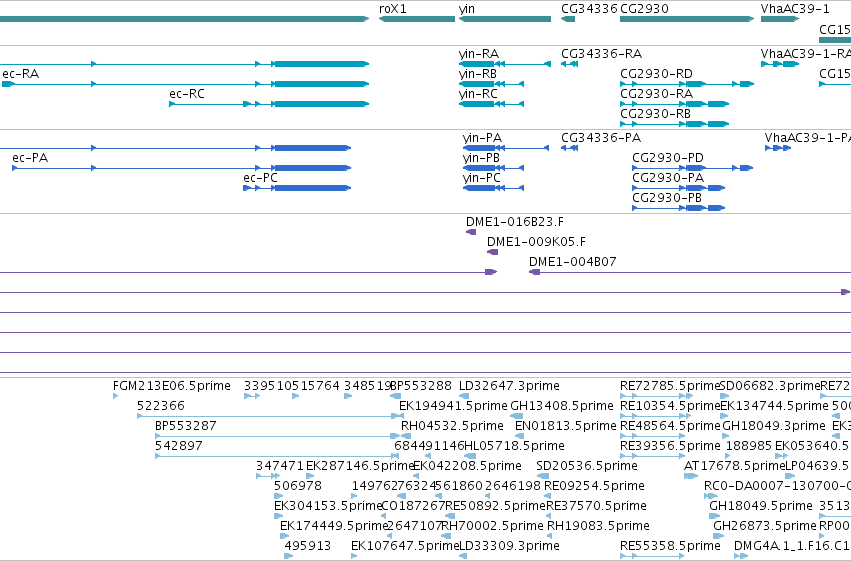Select EST 506978 label
This screenshot has width=851, height=561.
pyautogui.click(x=298, y=486)
